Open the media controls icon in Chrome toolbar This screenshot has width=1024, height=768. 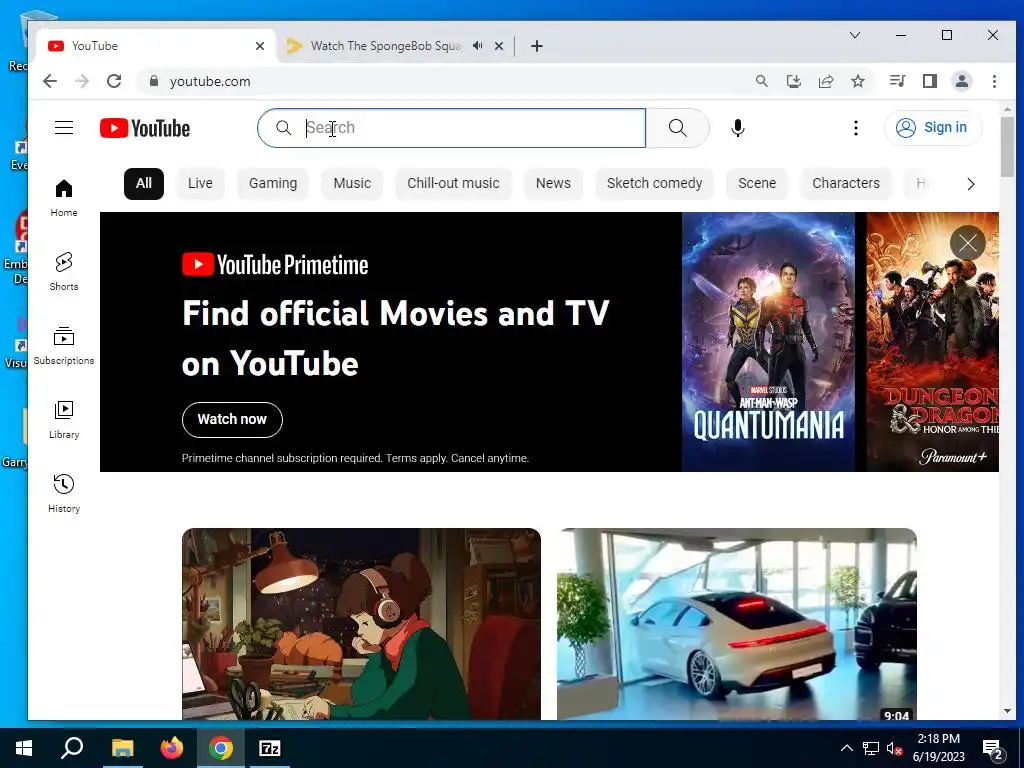[897, 81]
